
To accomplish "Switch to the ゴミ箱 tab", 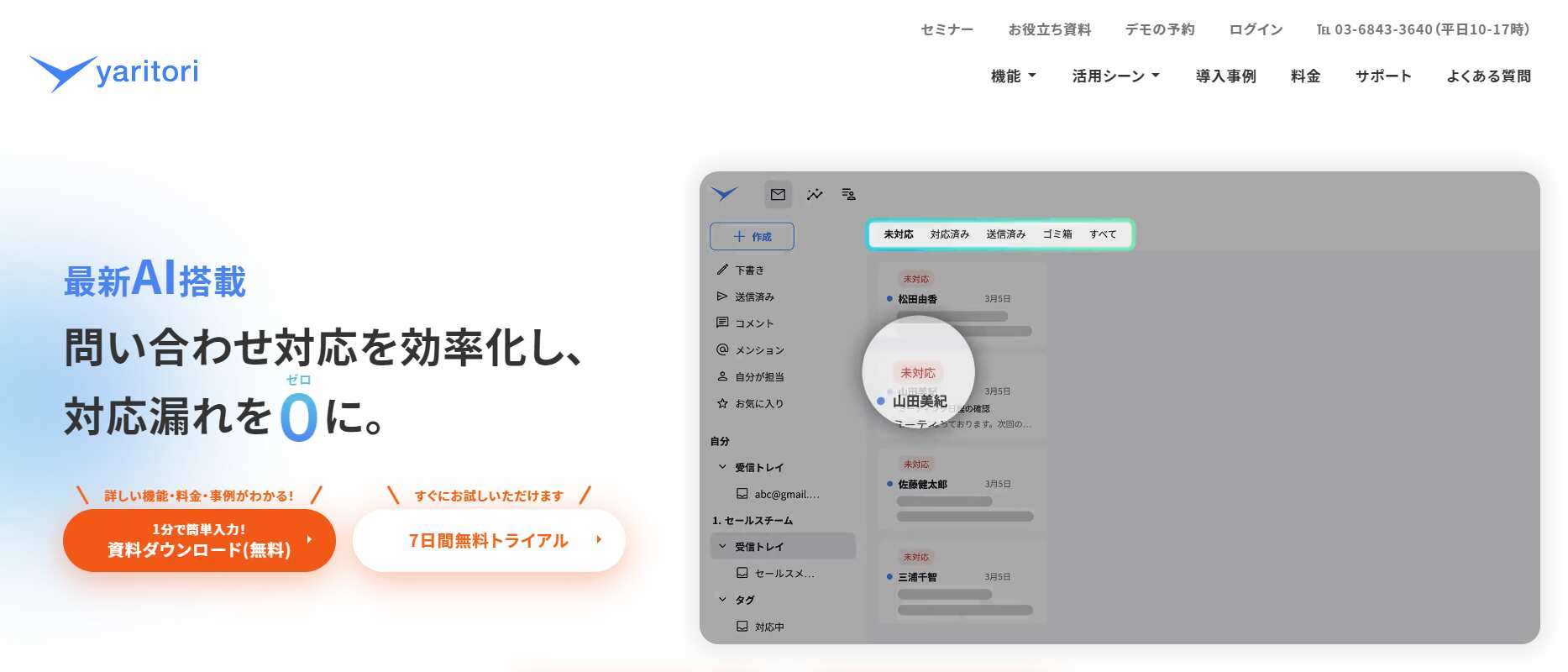I will coord(1057,234).
